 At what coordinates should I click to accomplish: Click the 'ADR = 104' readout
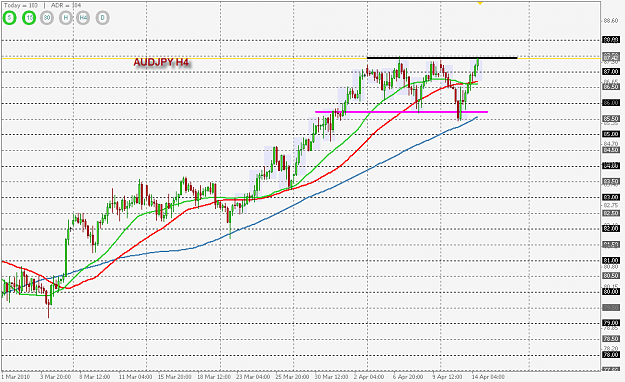click(66, 5)
